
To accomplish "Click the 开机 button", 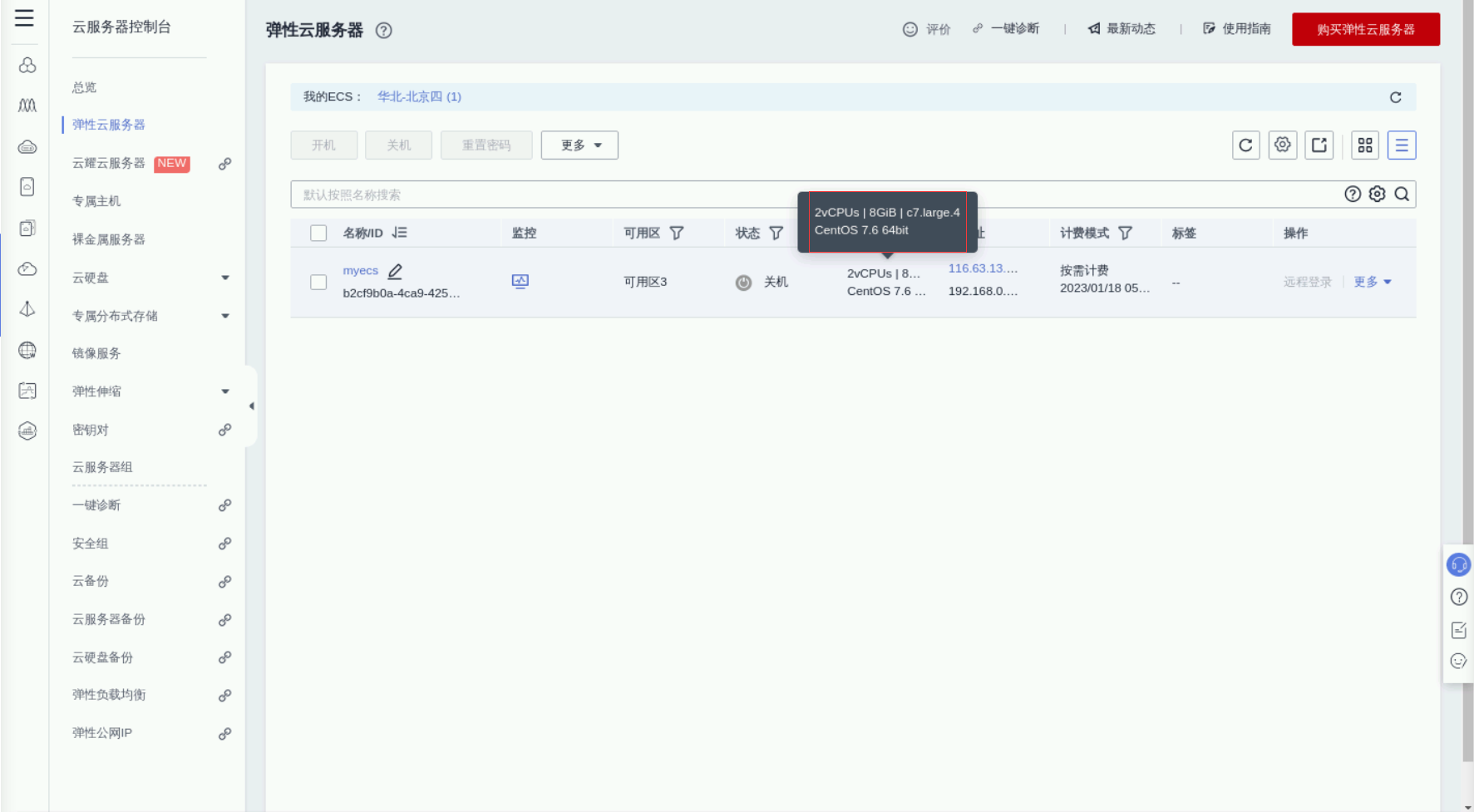I will 324,145.
